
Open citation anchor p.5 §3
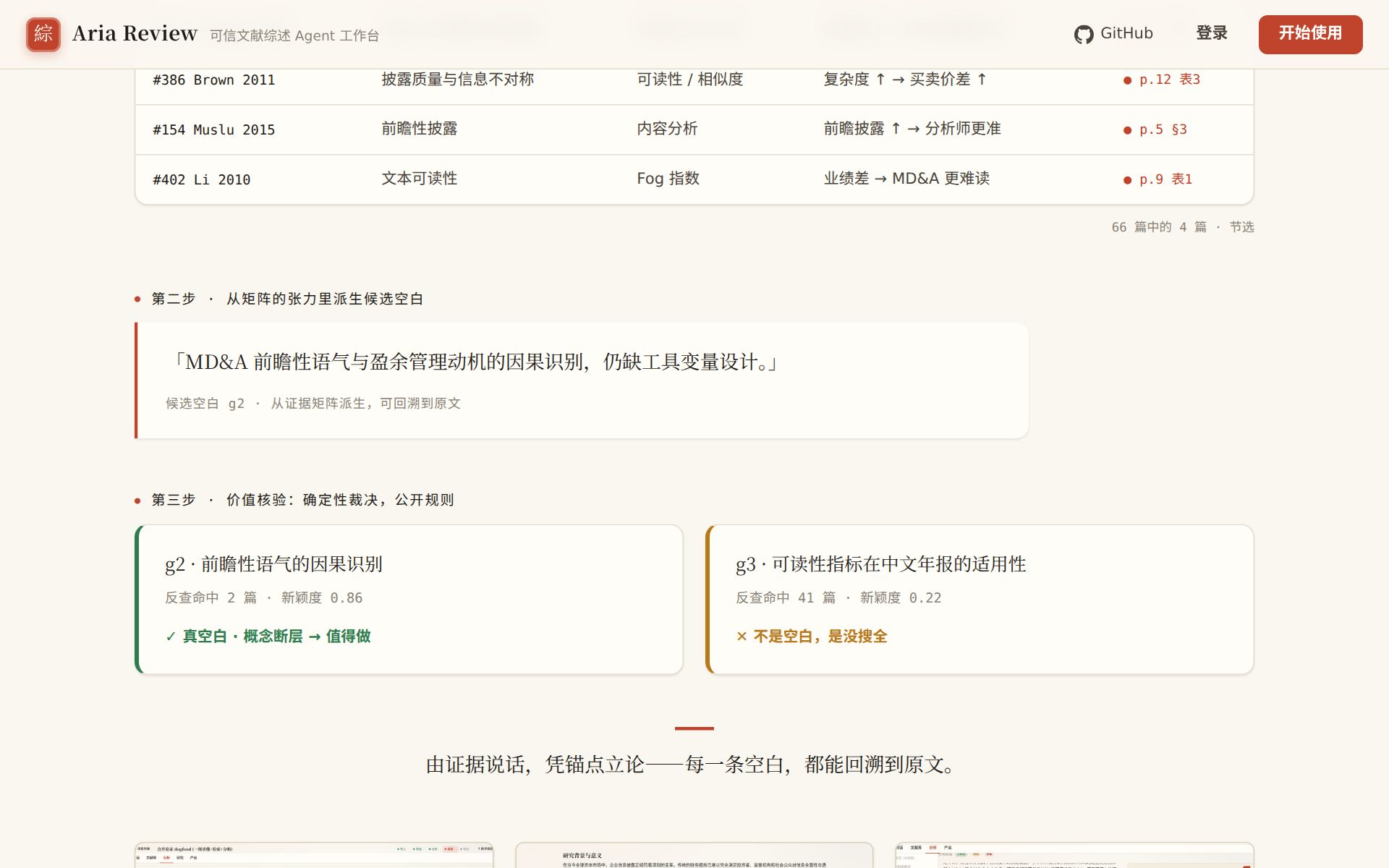click(1155, 129)
